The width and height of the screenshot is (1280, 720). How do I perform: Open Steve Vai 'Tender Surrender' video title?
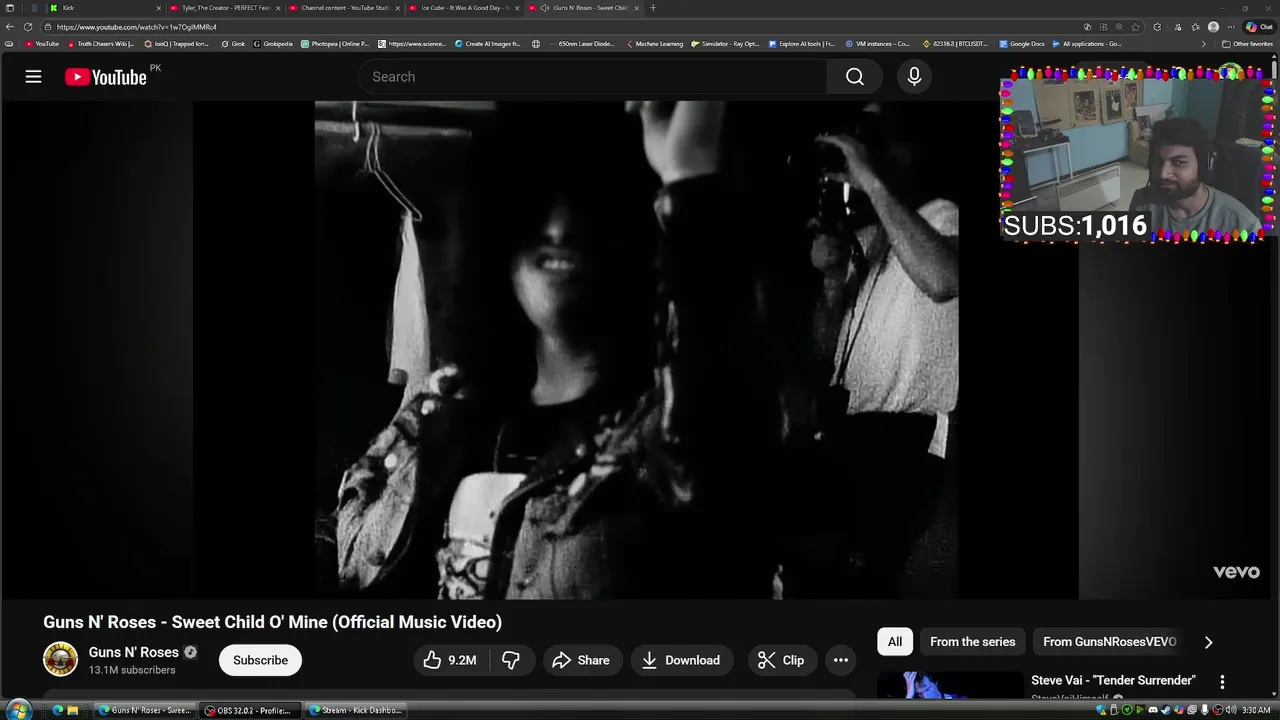(1113, 680)
